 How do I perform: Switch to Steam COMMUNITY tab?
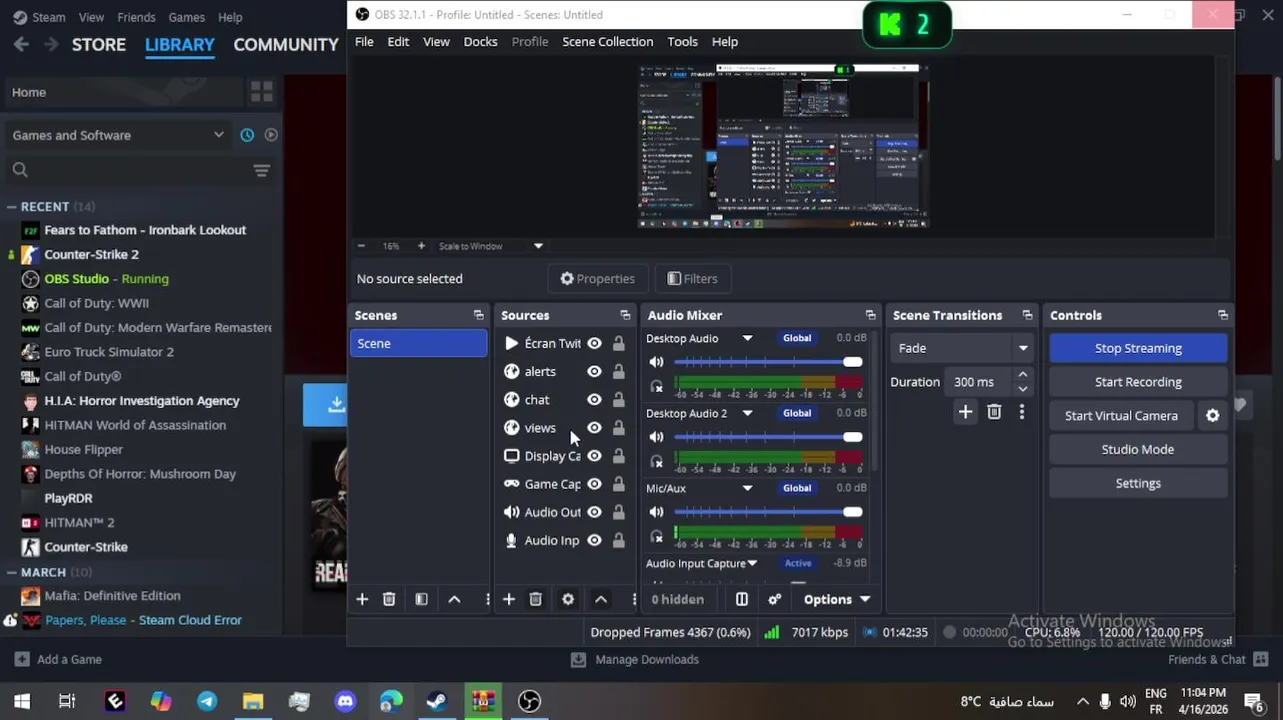coord(286,44)
